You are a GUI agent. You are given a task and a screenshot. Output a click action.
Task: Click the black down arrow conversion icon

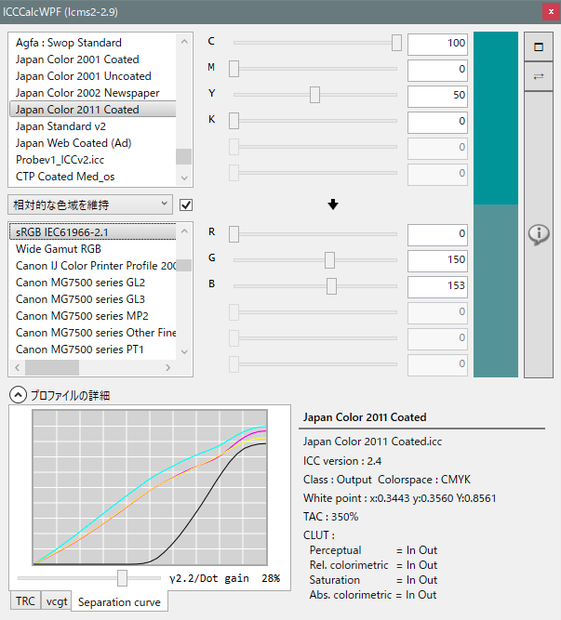tap(333, 204)
